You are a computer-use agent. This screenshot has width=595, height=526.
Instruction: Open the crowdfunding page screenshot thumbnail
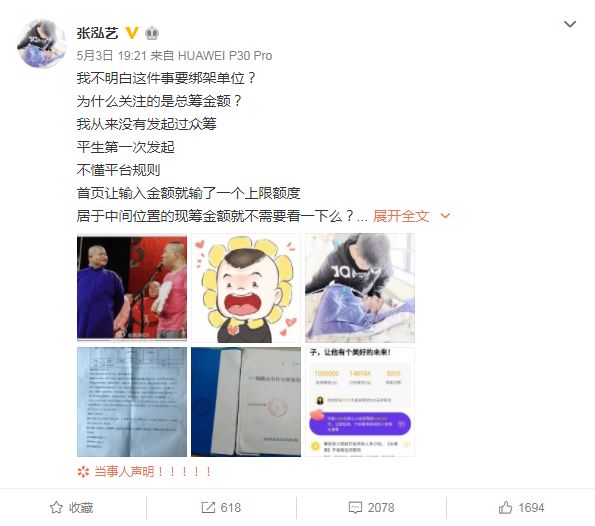[x=360, y=402]
